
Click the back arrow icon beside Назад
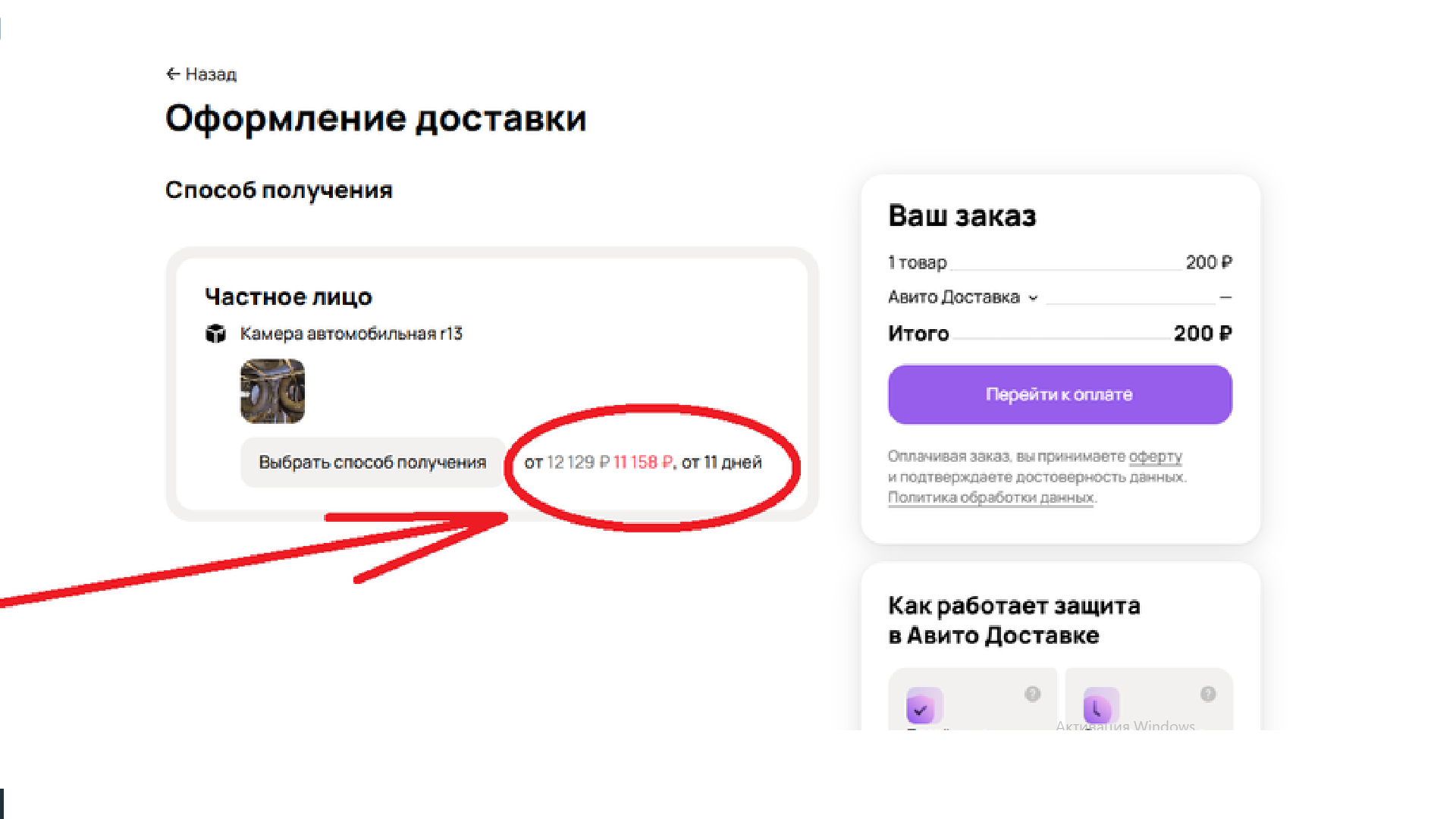(x=173, y=74)
